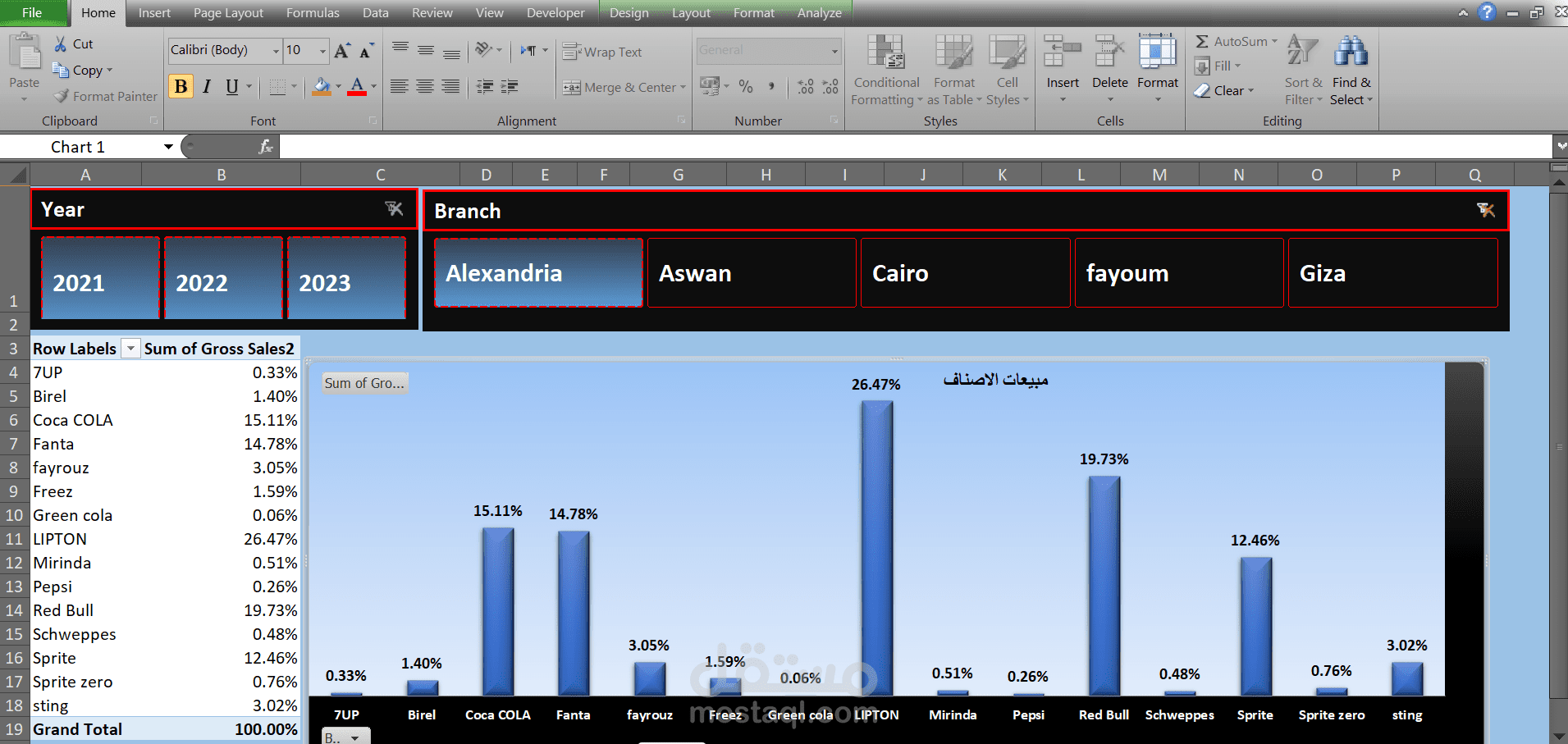Switch to the Page Layout tab
The image size is (1568, 744).
(228, 12)
